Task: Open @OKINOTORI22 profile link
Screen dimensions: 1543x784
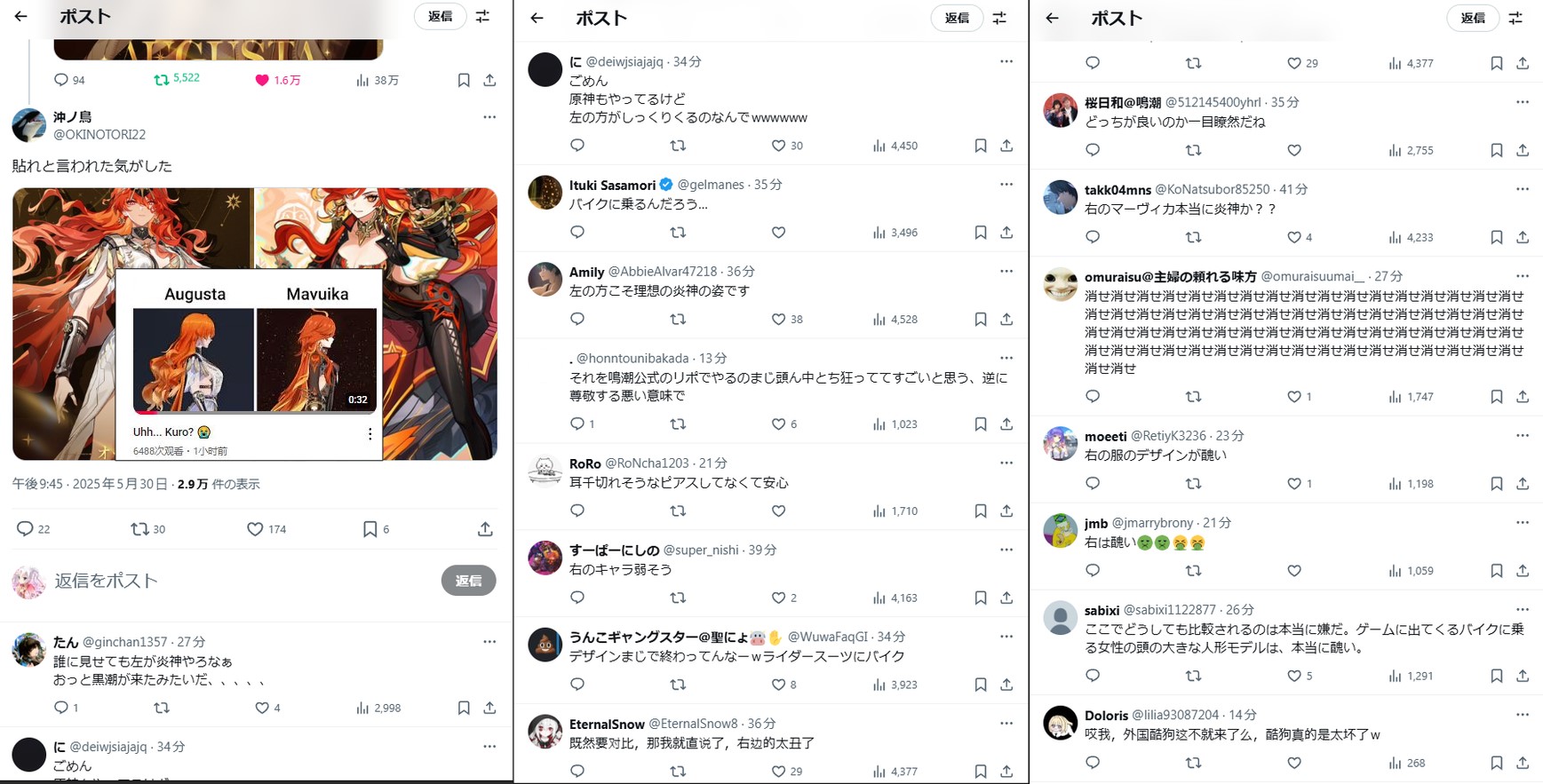Action: tap(99, 135)
